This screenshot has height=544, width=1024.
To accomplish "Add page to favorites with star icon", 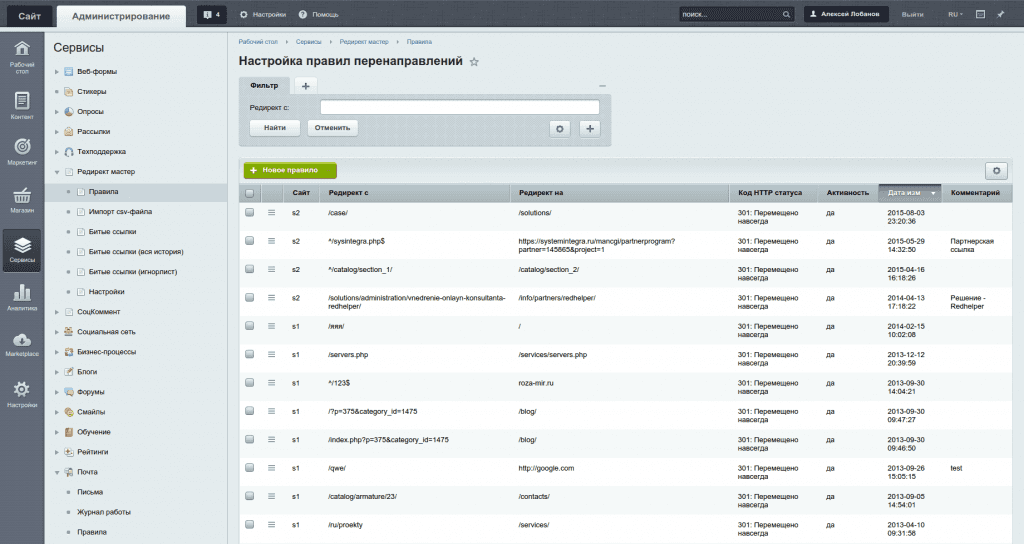I will click(x=474, y=62).
